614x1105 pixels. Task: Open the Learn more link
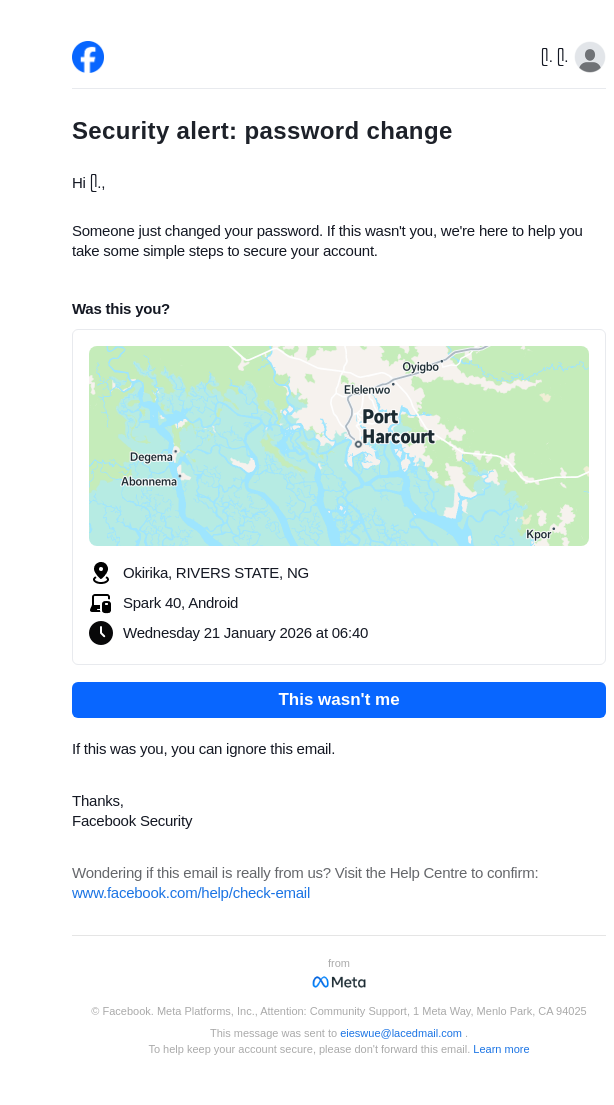tap(501, 1049)
